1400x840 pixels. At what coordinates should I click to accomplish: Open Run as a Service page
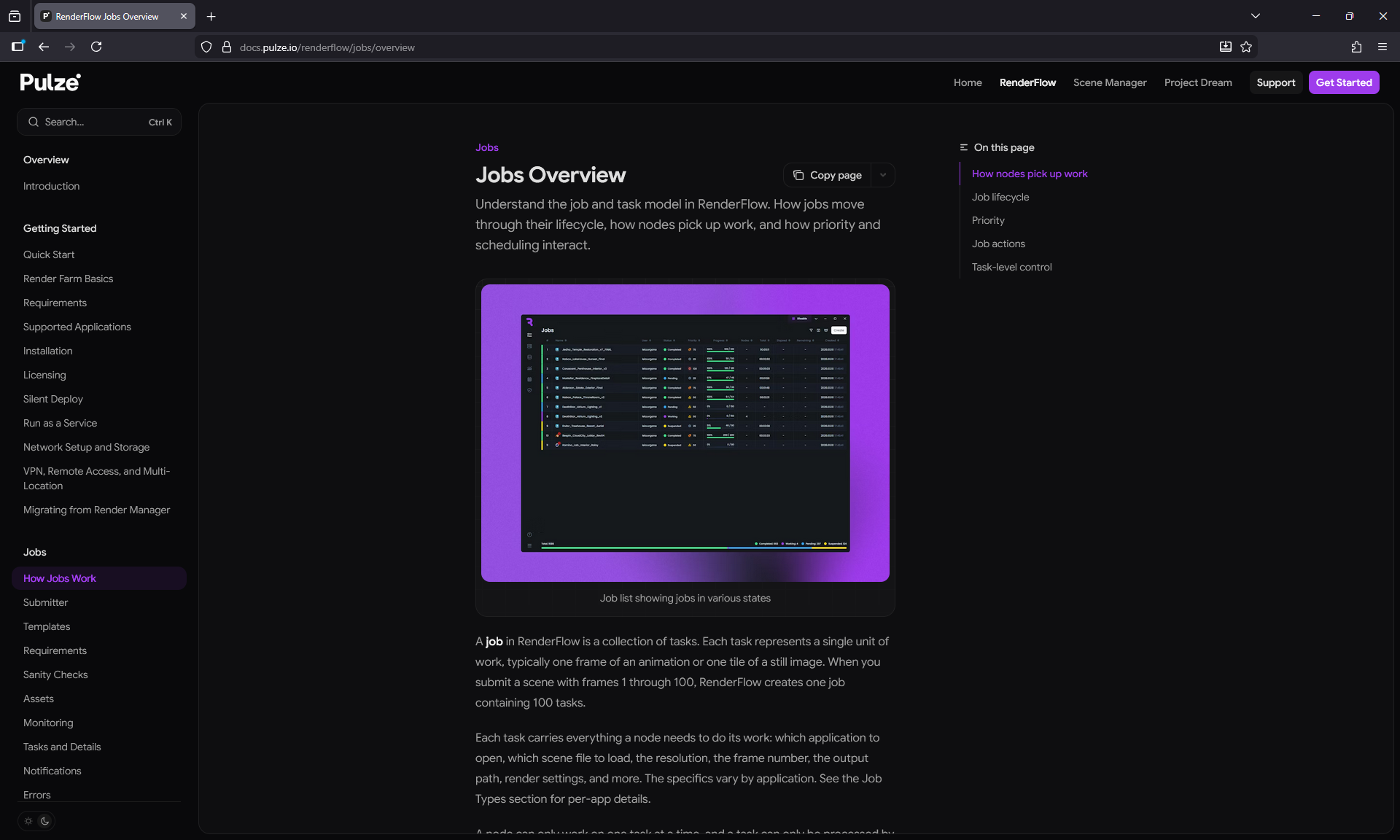60,423
